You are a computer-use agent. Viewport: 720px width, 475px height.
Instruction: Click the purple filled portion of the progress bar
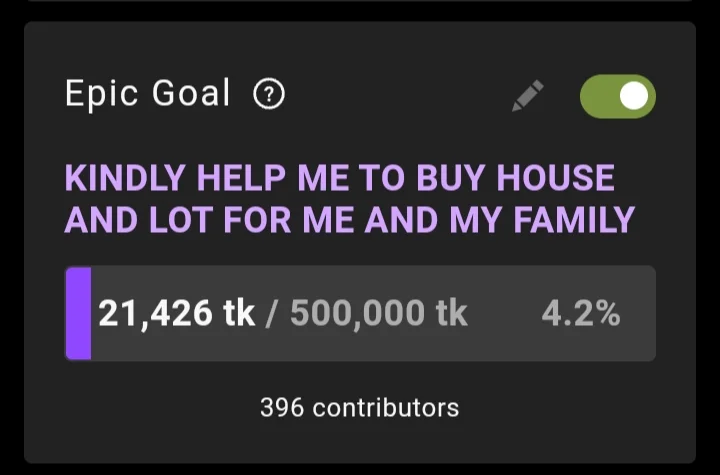pos(78,313)
